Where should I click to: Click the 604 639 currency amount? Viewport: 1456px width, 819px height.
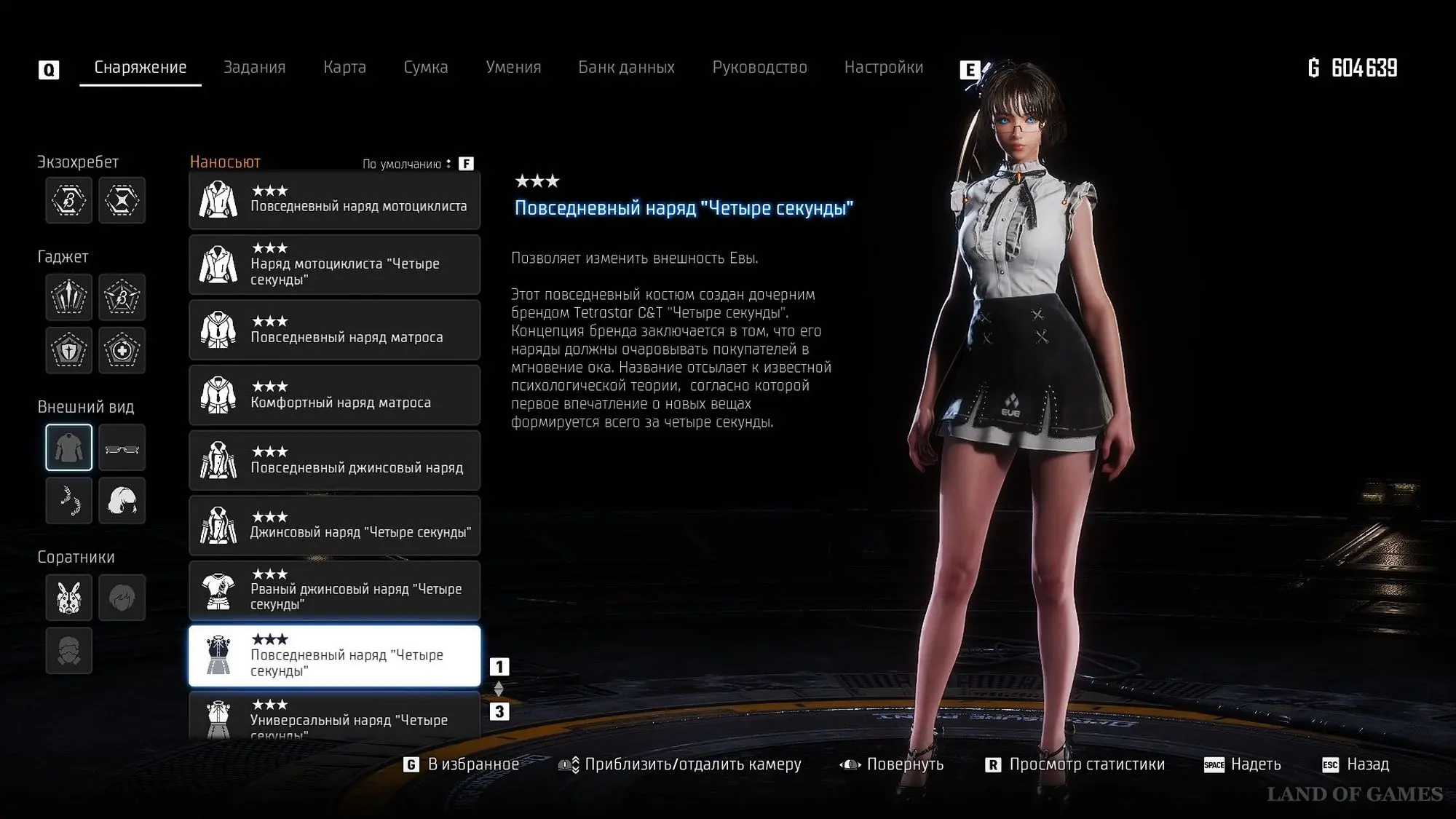tap(1364, 68)
